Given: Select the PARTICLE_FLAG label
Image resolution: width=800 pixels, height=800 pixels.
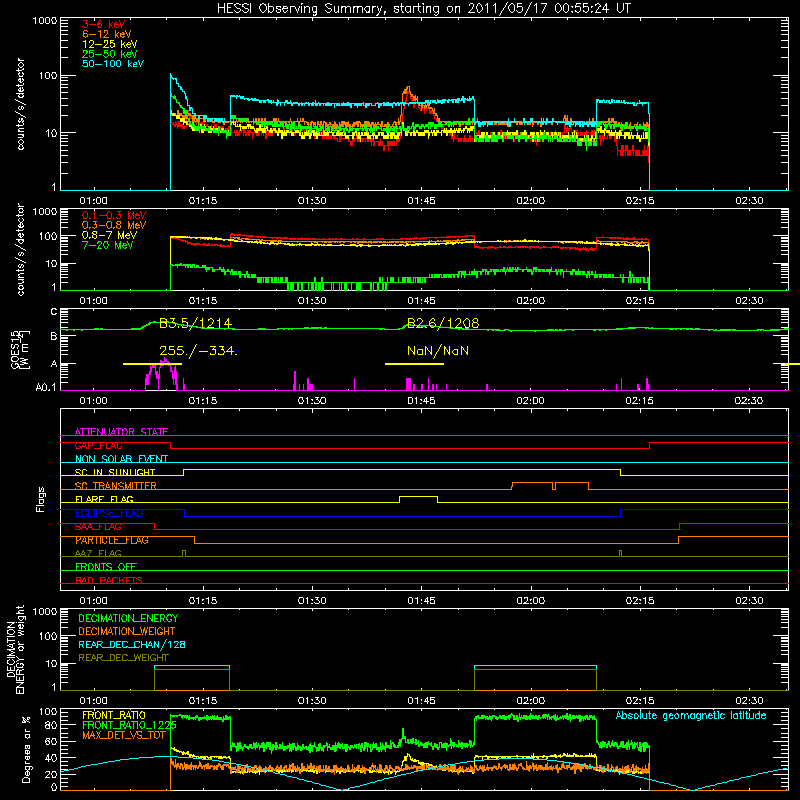Looking at the screenshot, I should pyautogui.click(x=112, y=540).
